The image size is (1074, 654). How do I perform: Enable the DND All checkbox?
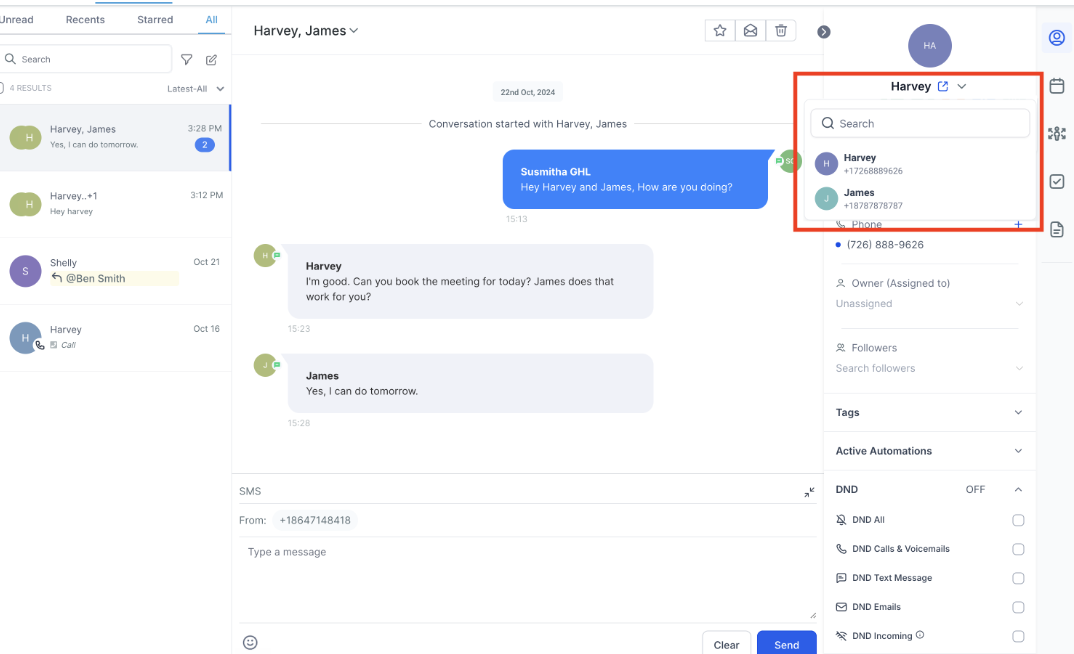click(1018, 520)
